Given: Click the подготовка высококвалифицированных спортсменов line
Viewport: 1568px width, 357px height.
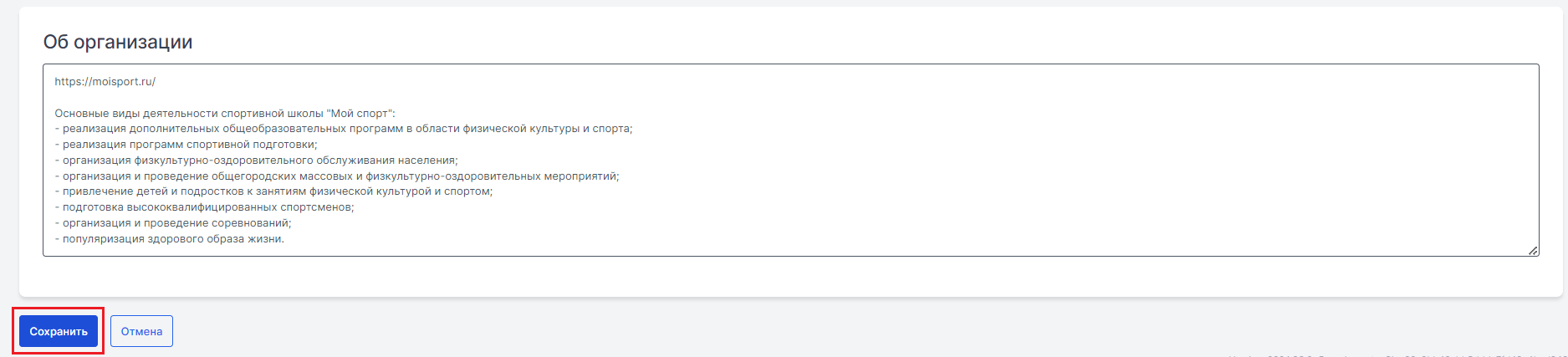Looking at the screenshot, I should point(205,207).
